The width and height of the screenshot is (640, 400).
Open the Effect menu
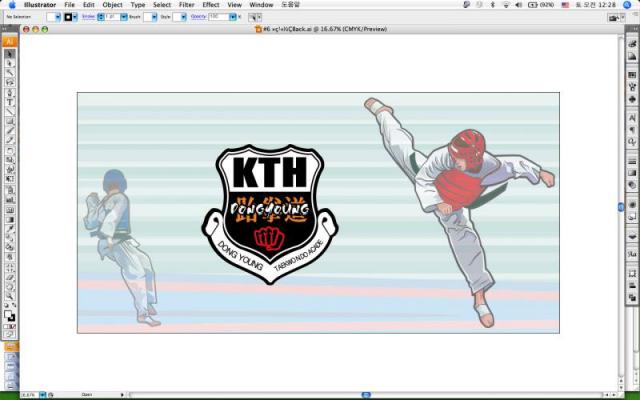pyautogui.click(x=211, y=4)
